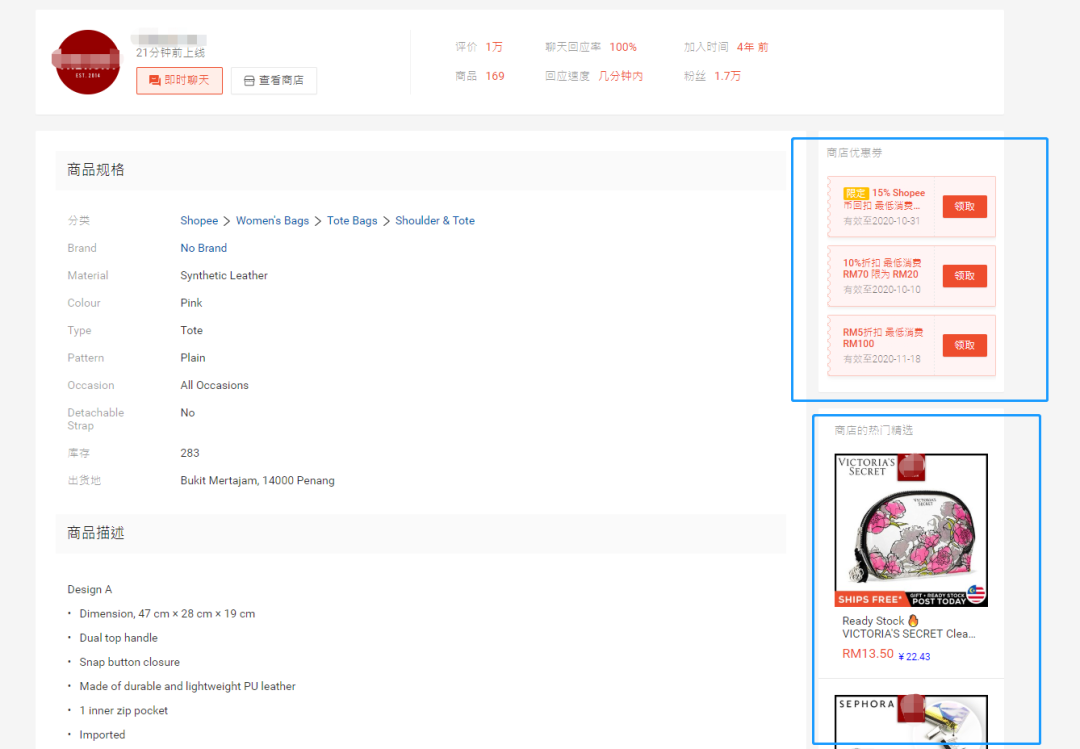Click the 21分钟前上线 last online status

[x=170, y=53]
